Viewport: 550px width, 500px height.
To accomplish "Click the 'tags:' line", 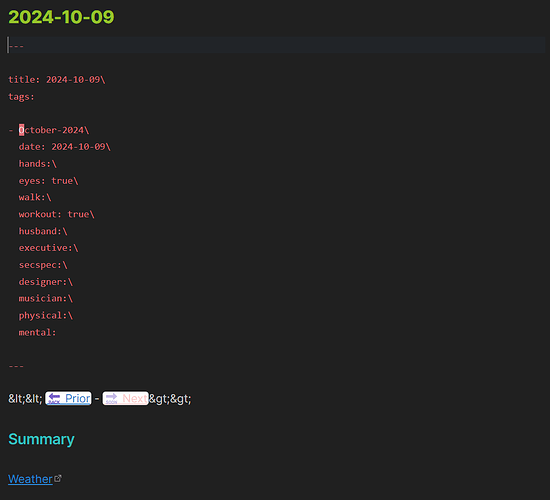I will [21, 96].
